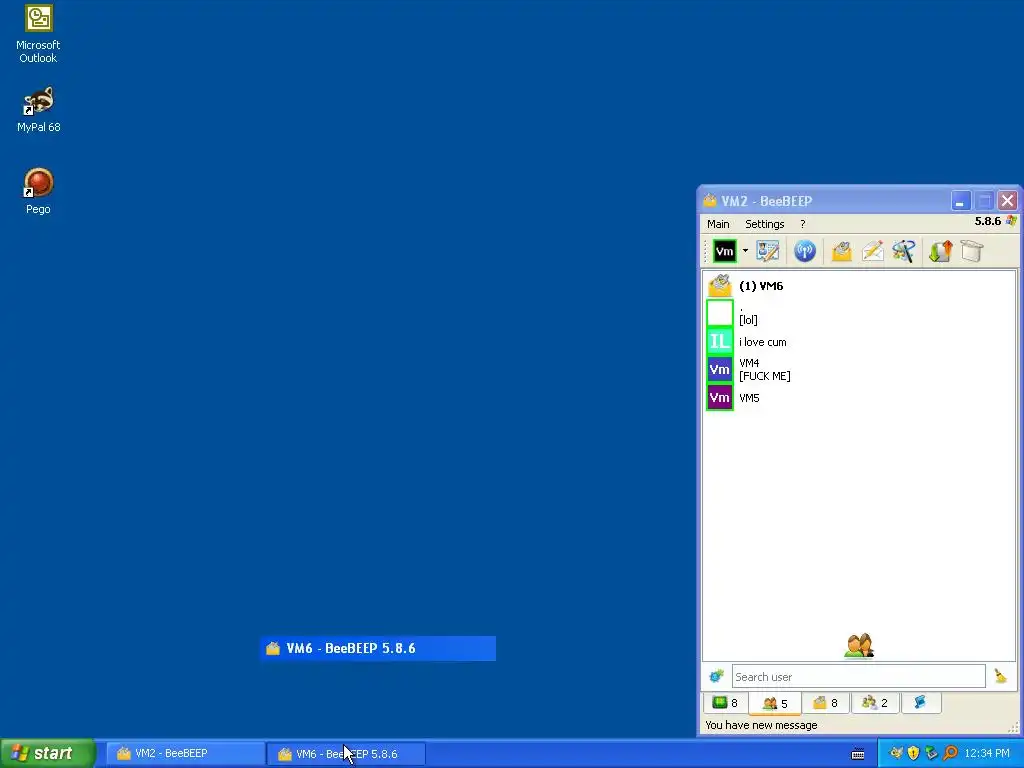Click the resize grip of BeeBEEP window
Image resolution: width=1024 pixels, height=768 pixels.
1013,727
